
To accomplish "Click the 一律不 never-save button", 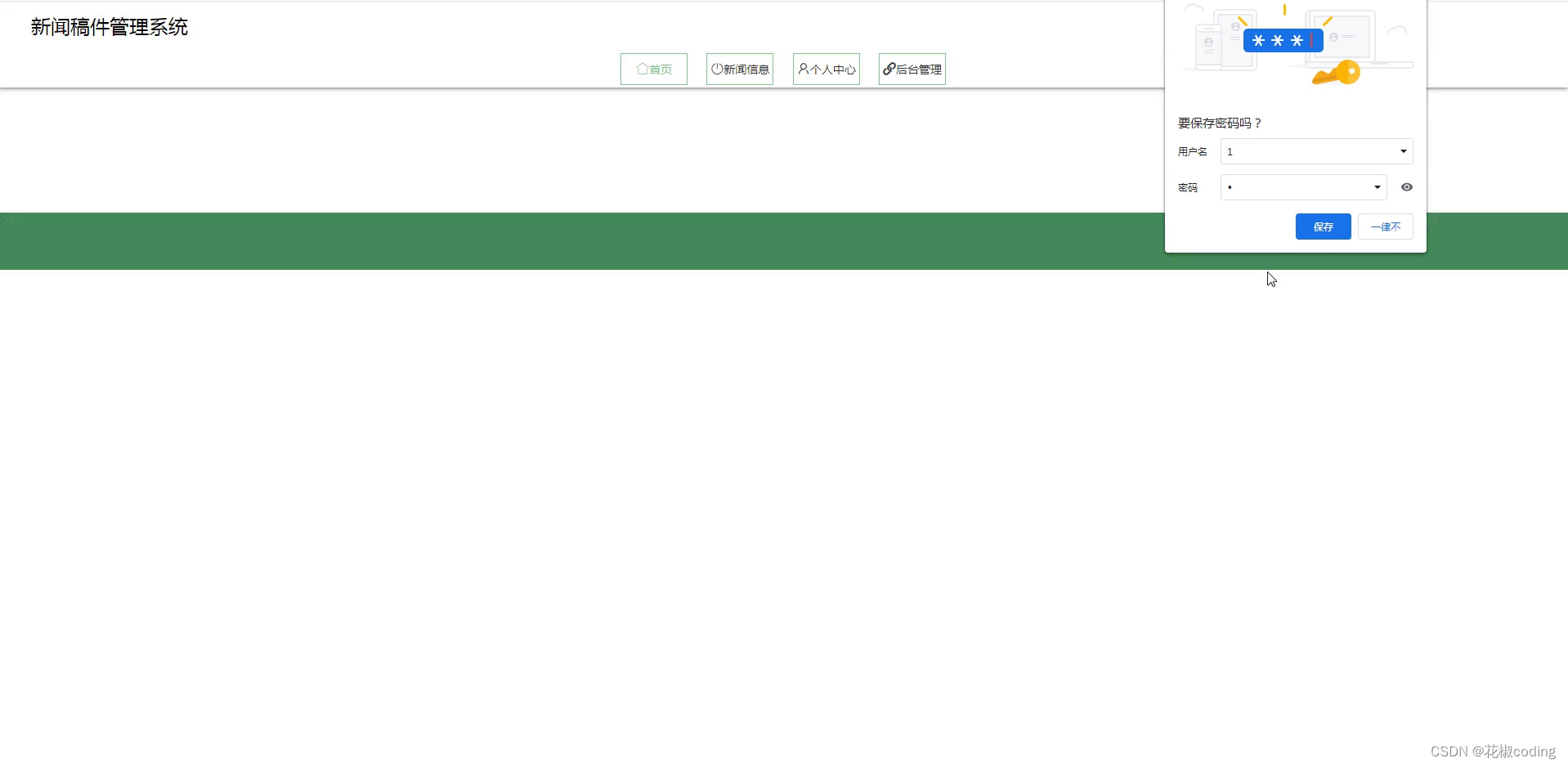I will [1386, 227].
